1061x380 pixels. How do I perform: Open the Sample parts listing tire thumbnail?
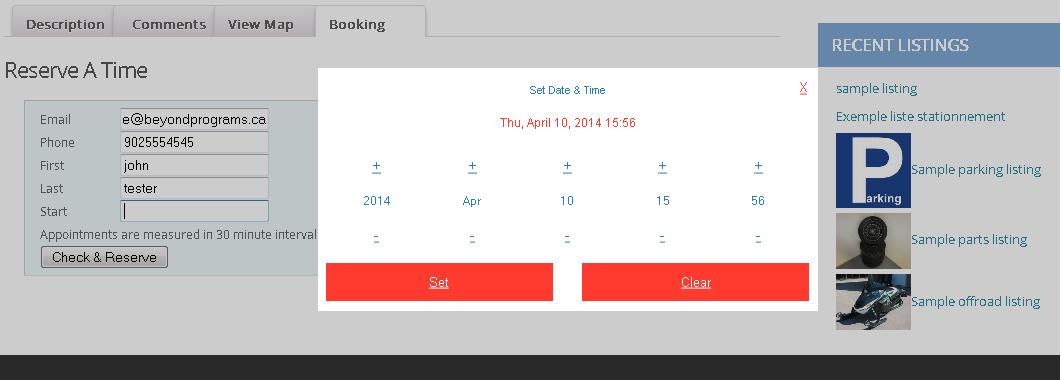(873, 241)
